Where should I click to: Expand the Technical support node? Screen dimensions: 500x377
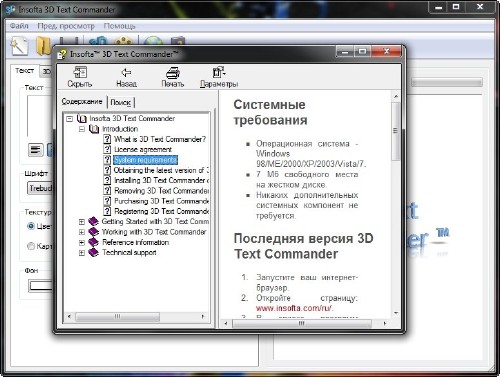82,253
